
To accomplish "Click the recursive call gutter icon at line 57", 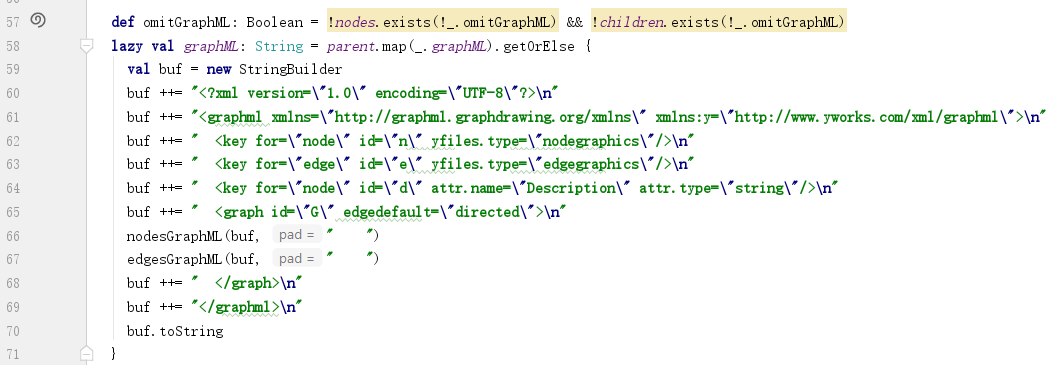I will [38, 21].
